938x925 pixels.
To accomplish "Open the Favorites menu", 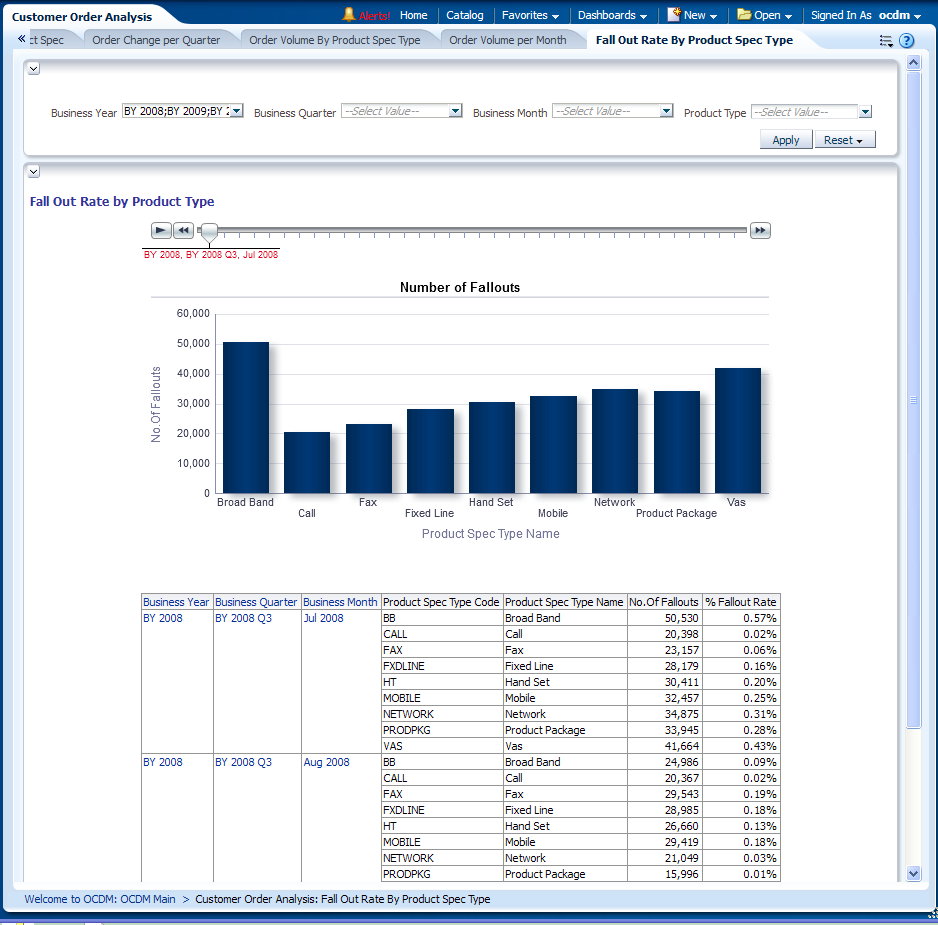I will click(530, 15).
